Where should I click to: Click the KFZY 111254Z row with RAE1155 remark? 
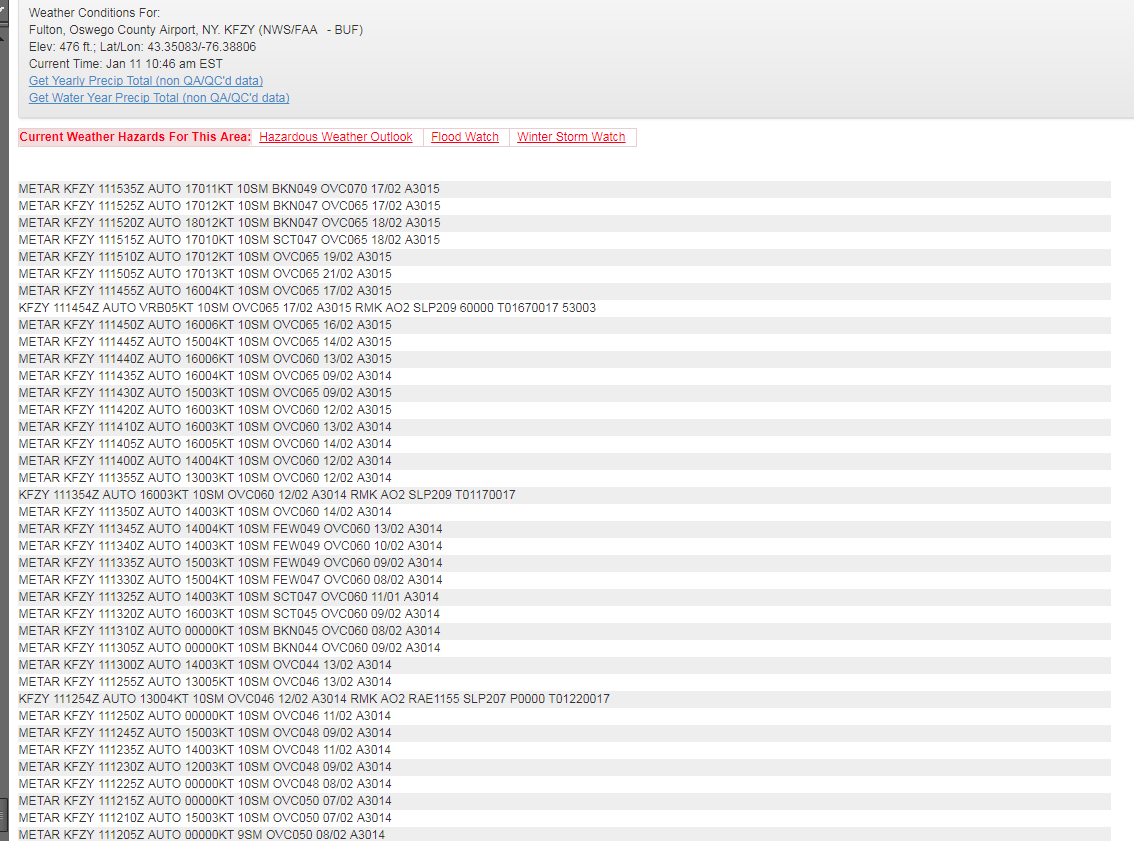coord(564,699)
